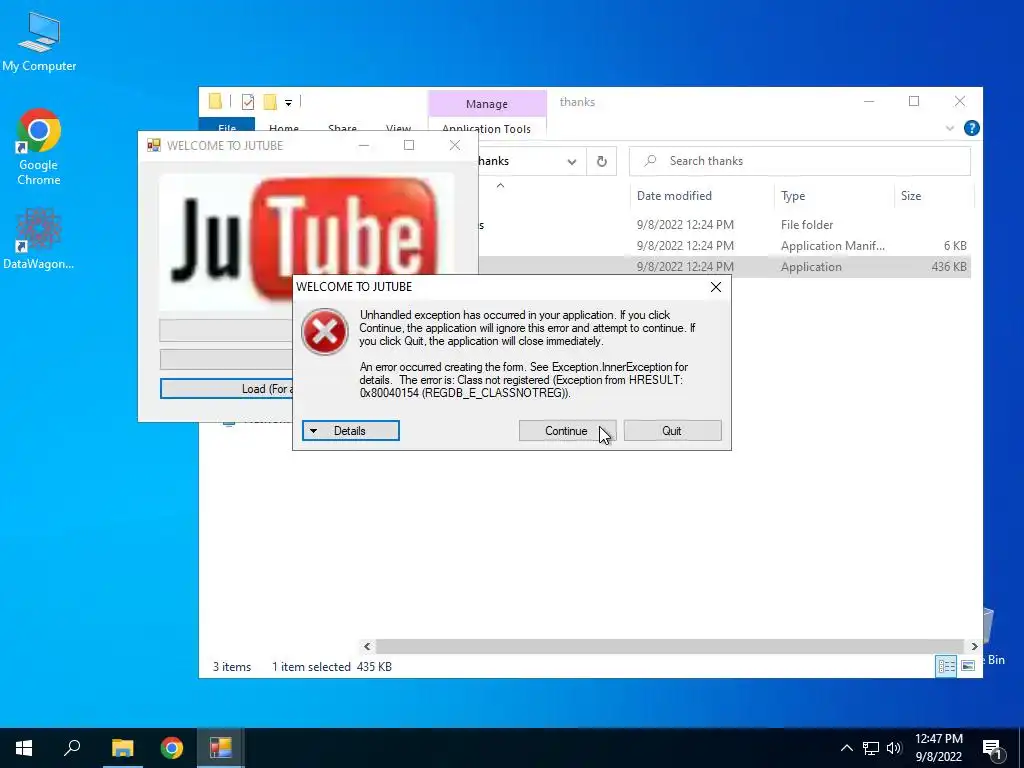The image size is (1024, 768).
Task: Expand Details in the error dialog
Action: (351, 430)
